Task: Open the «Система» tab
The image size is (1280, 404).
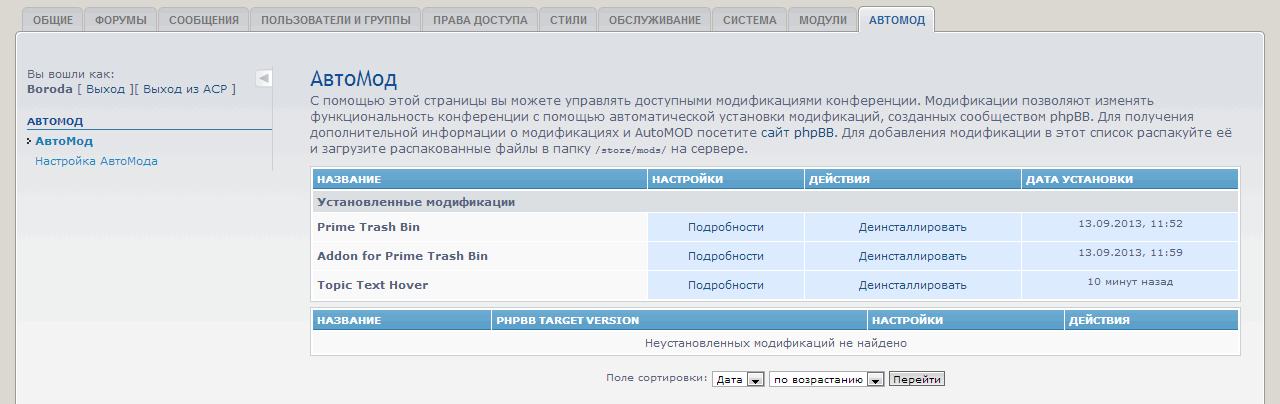Action: pyautogui.click(x=749, y=20)
